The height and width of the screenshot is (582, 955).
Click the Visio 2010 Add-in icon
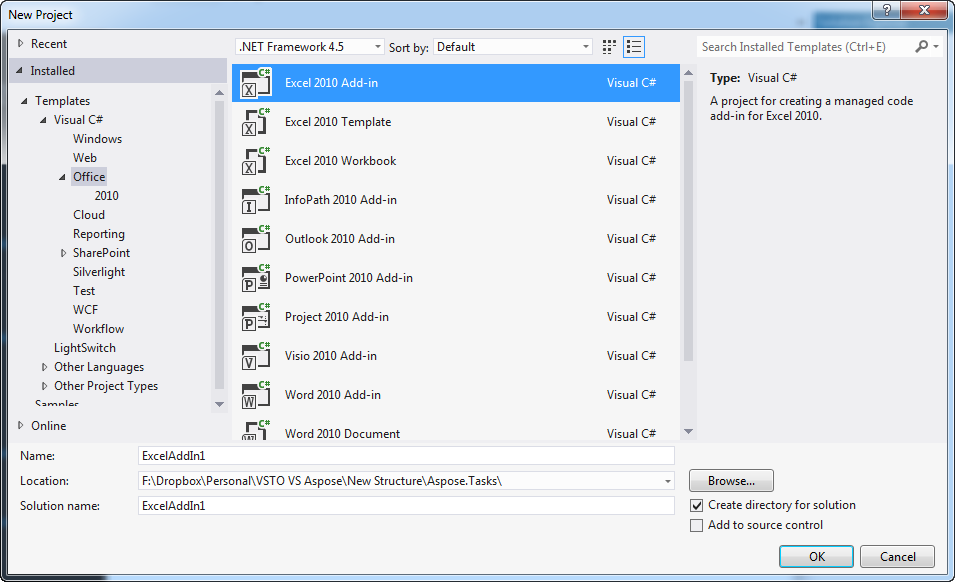click(256, 356)
